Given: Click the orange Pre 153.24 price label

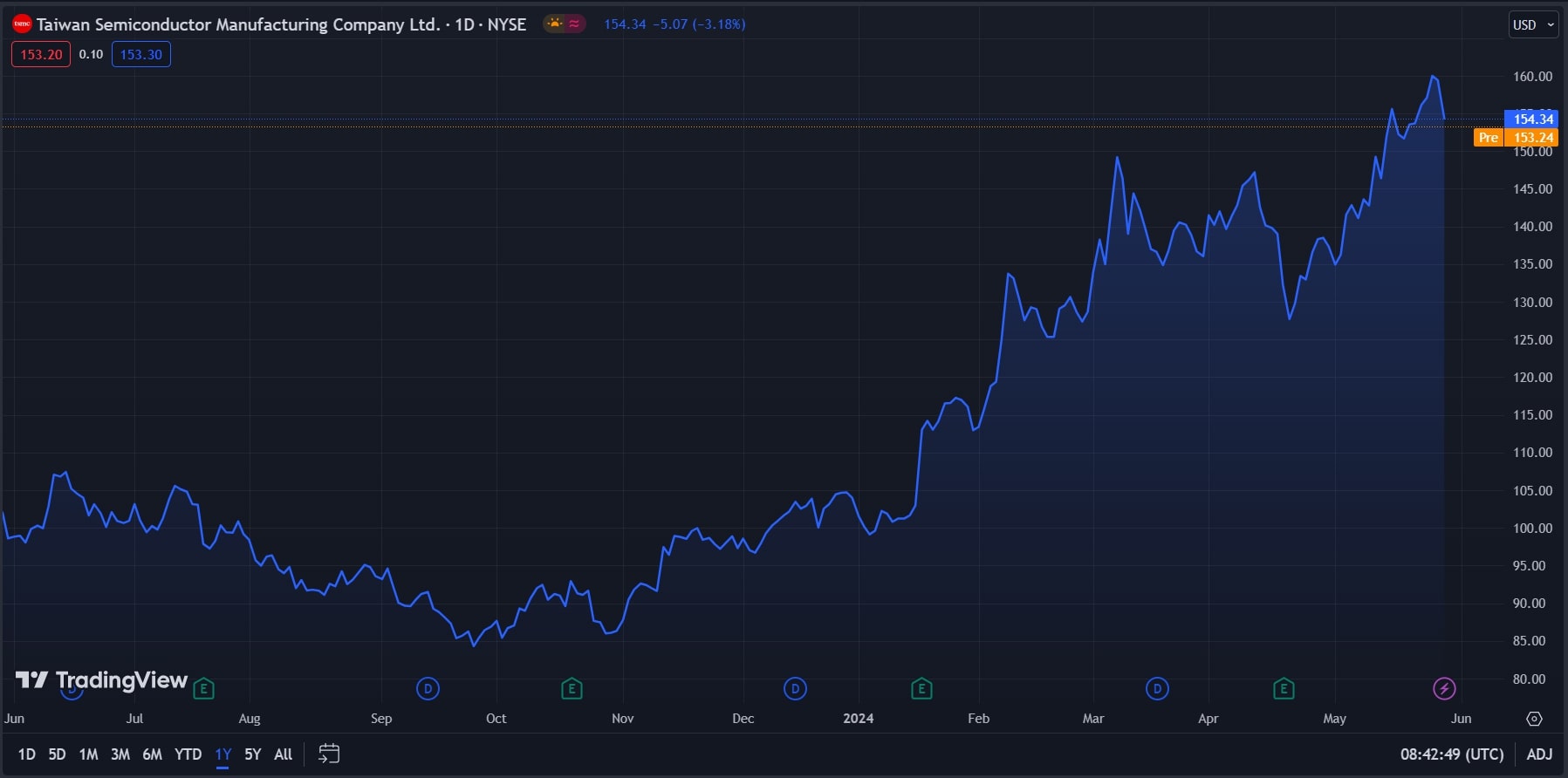Looking at the screenshot, I should [1517, 137].
